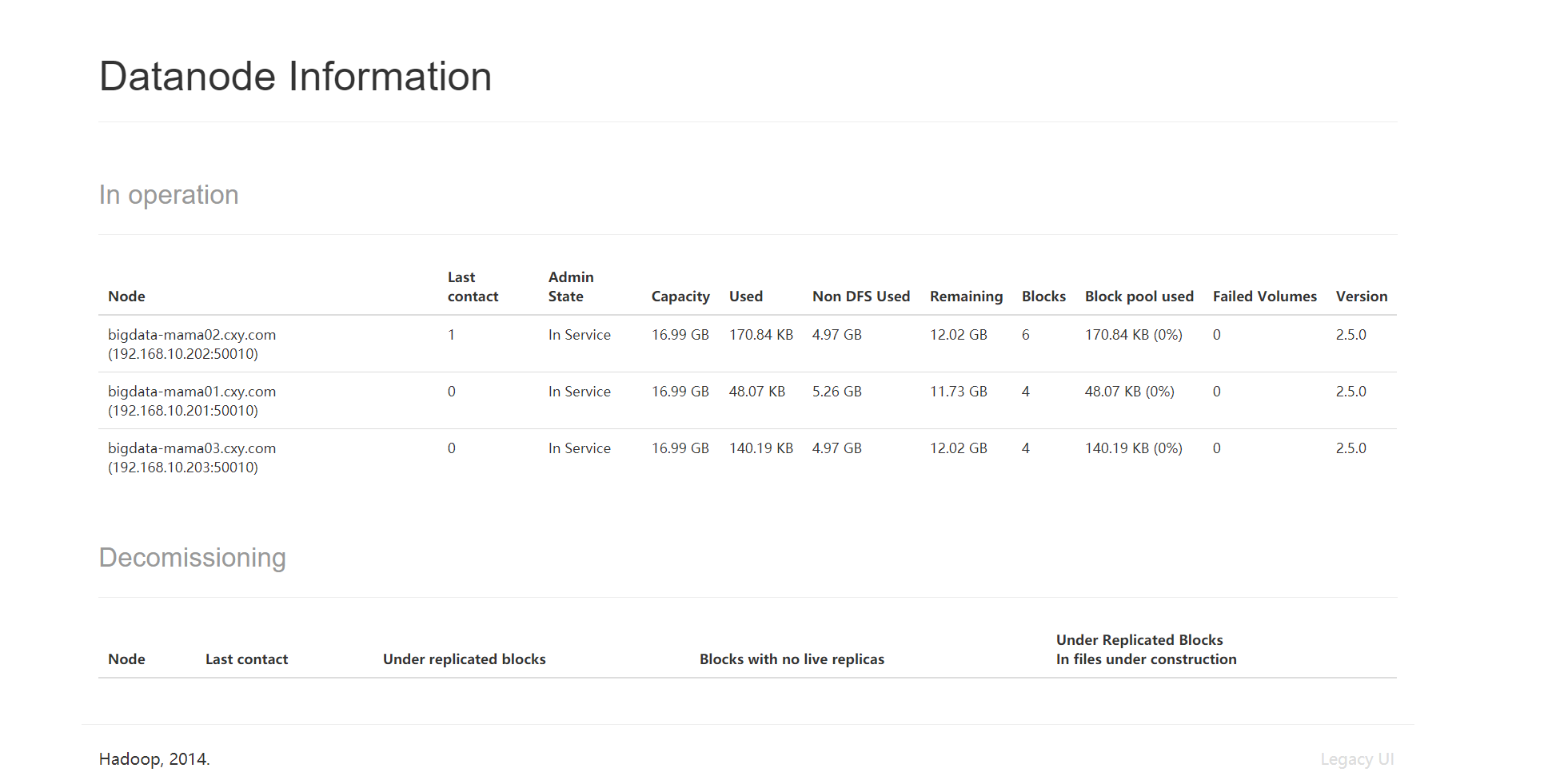The width and height of the screenshot is (1544, 784).
Task: Click the Decomissioning section heading
Action: (192, 558)
